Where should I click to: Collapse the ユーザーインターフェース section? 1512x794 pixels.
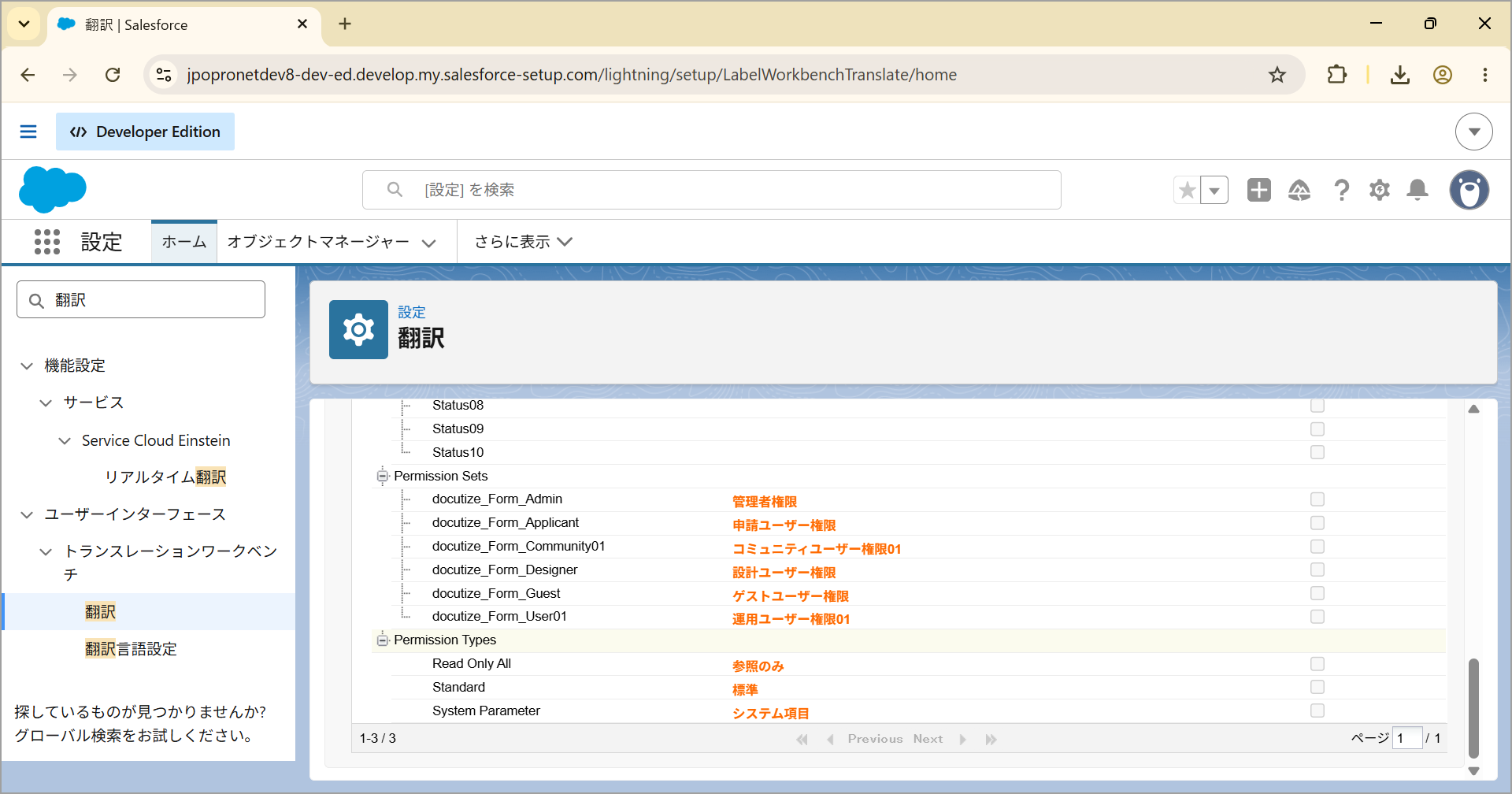[27, 514]
